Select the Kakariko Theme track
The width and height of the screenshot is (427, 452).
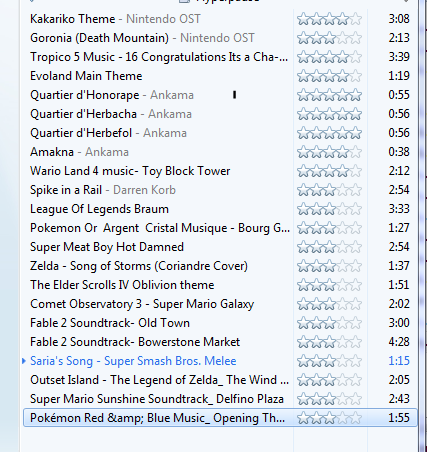tap(220, 19)
